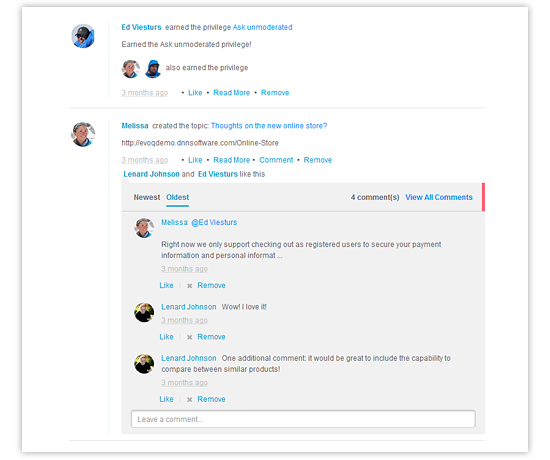Open the Ask unmoderated privilege link
Image resolution: width=550 pixels, height=460 pixels.
point(262,27)
